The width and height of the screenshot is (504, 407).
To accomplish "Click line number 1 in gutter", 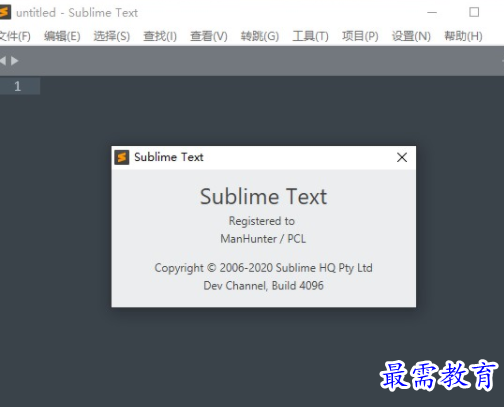I will pyautogui.click(x=18, y=86).
